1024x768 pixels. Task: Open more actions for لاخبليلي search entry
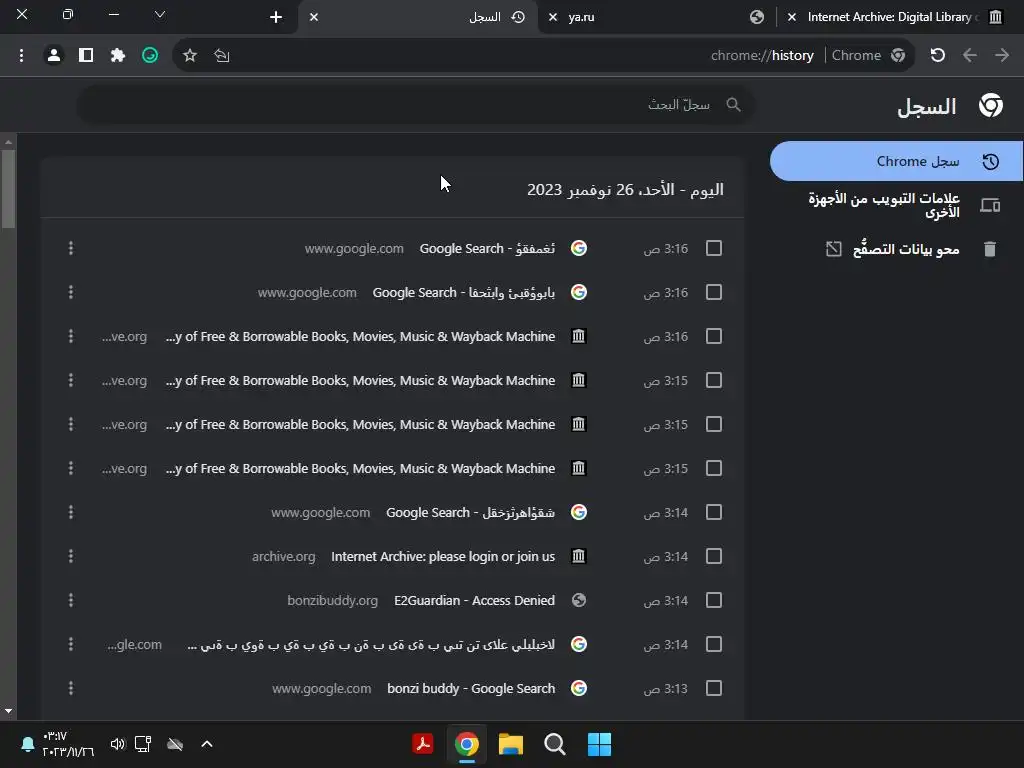[71, 645]
